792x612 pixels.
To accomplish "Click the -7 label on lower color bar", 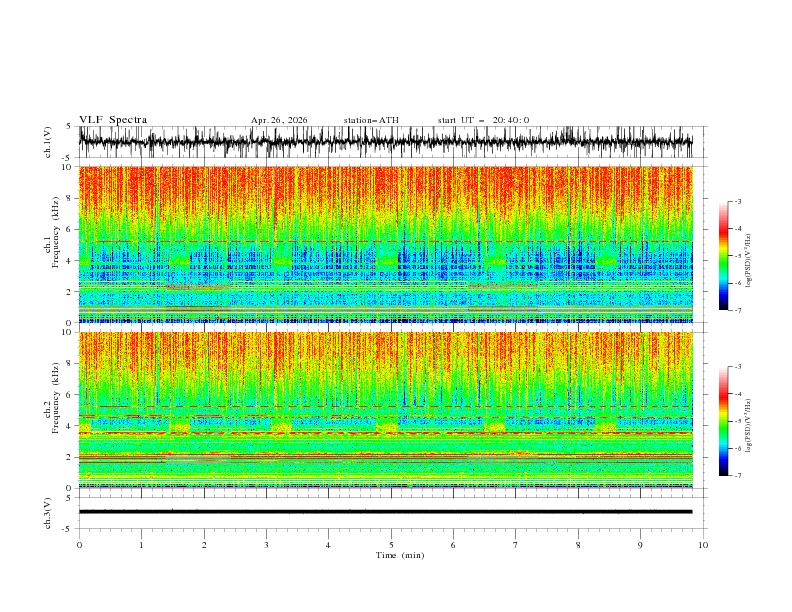I will point(737,475).
